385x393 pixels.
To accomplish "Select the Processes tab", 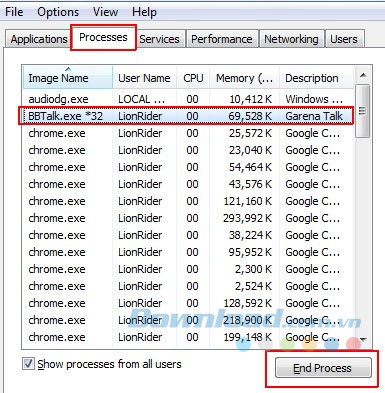I will (103, 37).
